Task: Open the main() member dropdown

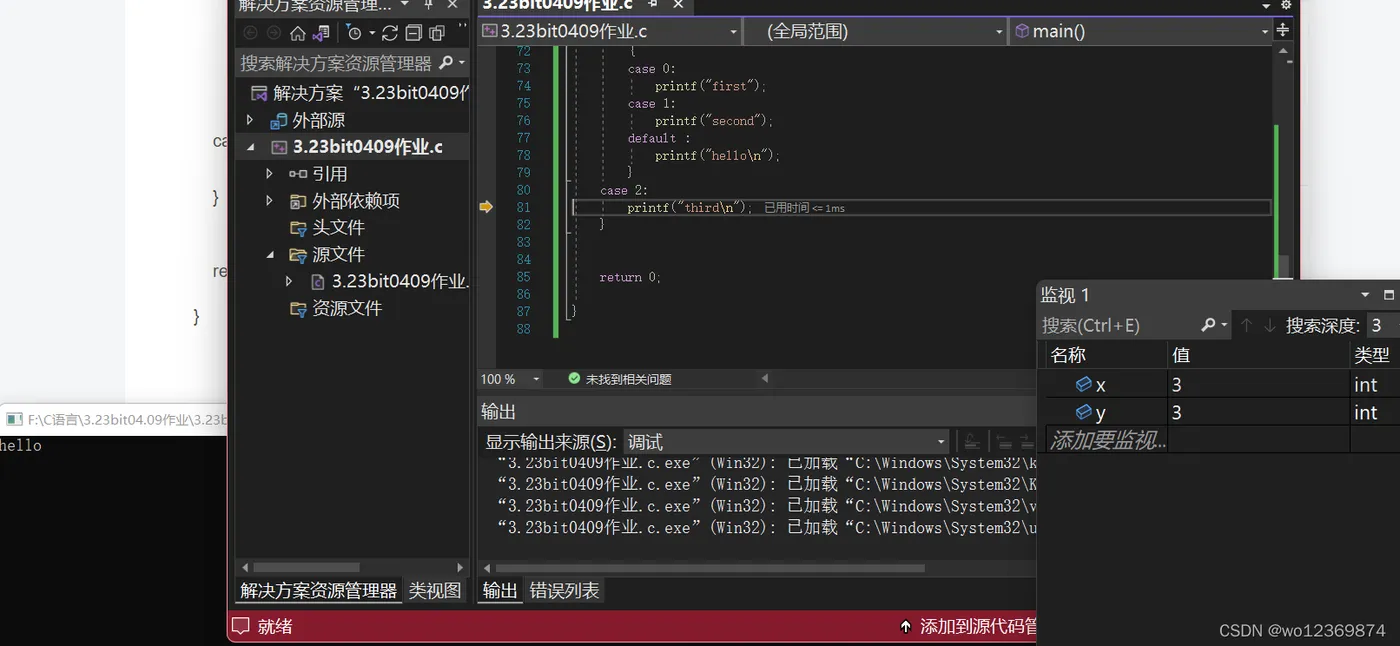Action: 1140,31
